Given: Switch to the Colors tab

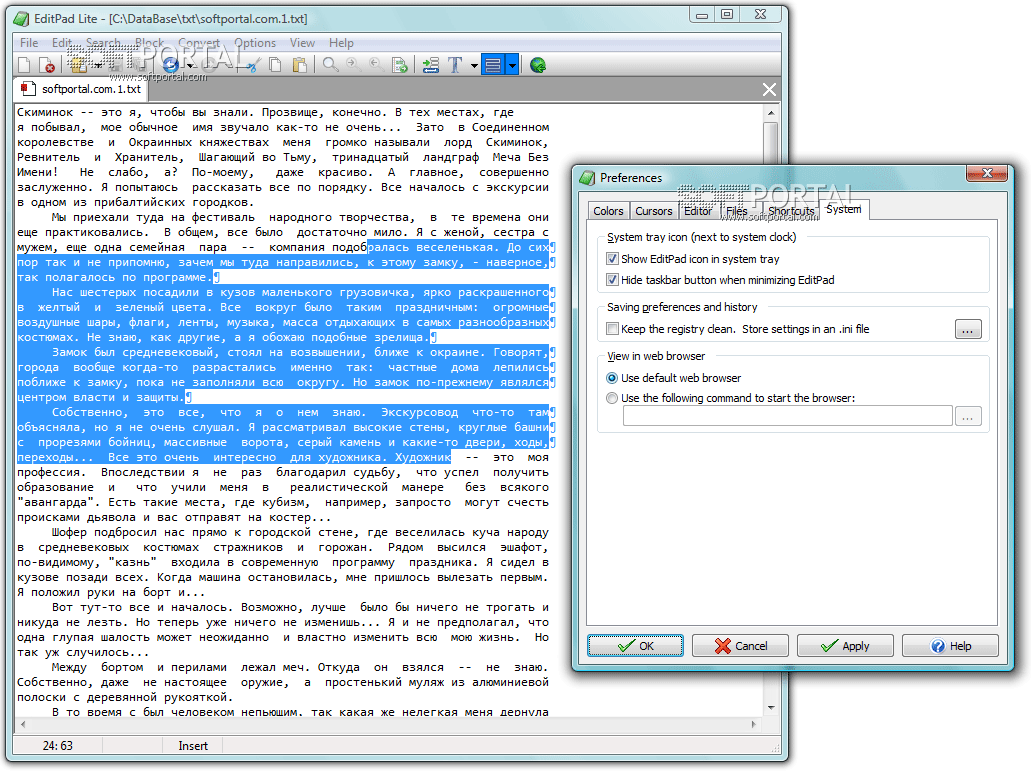Looking at the screenshot, I should click(608, 211).
